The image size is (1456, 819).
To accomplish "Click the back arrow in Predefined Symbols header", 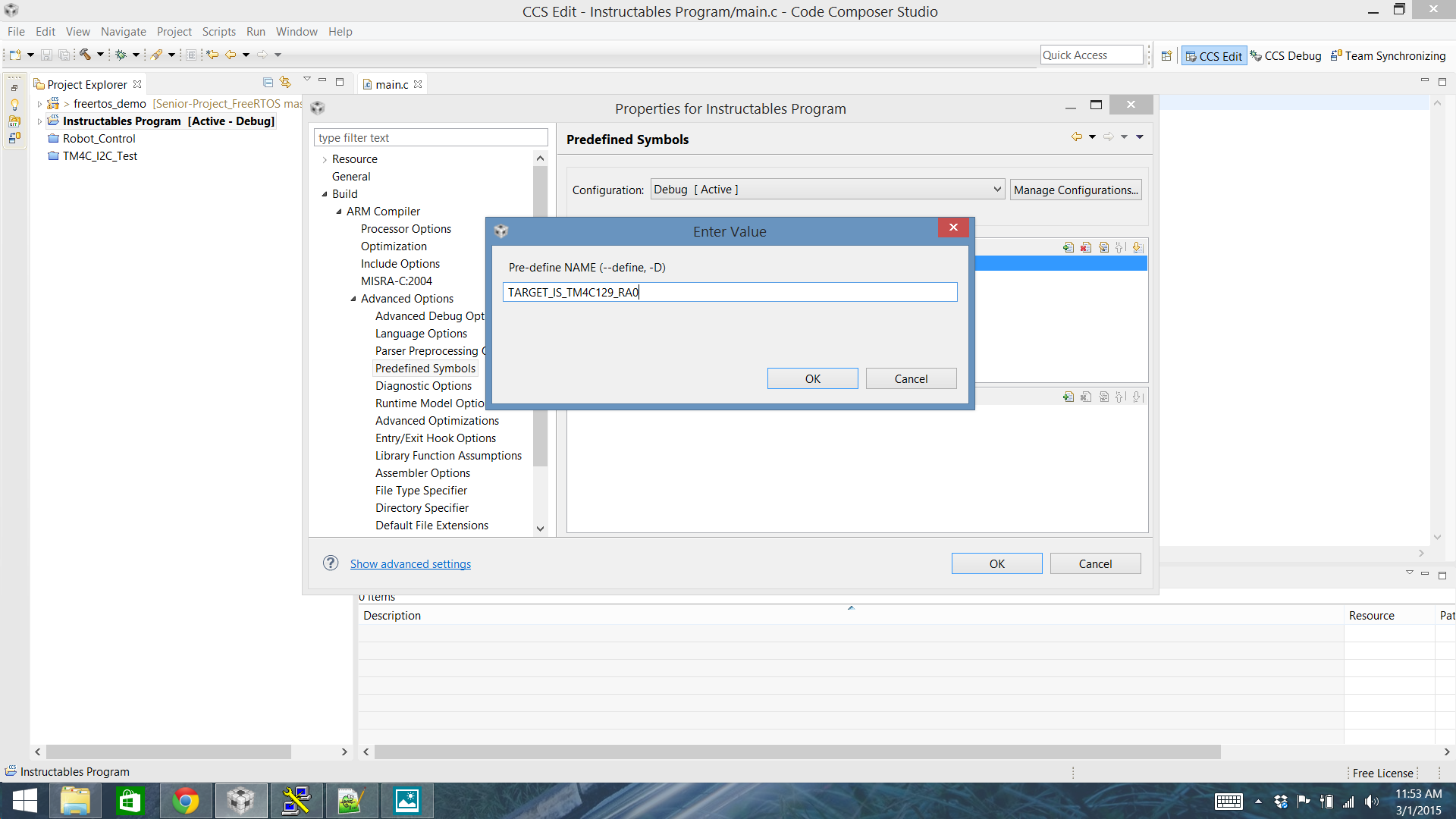I will 1076,136.
